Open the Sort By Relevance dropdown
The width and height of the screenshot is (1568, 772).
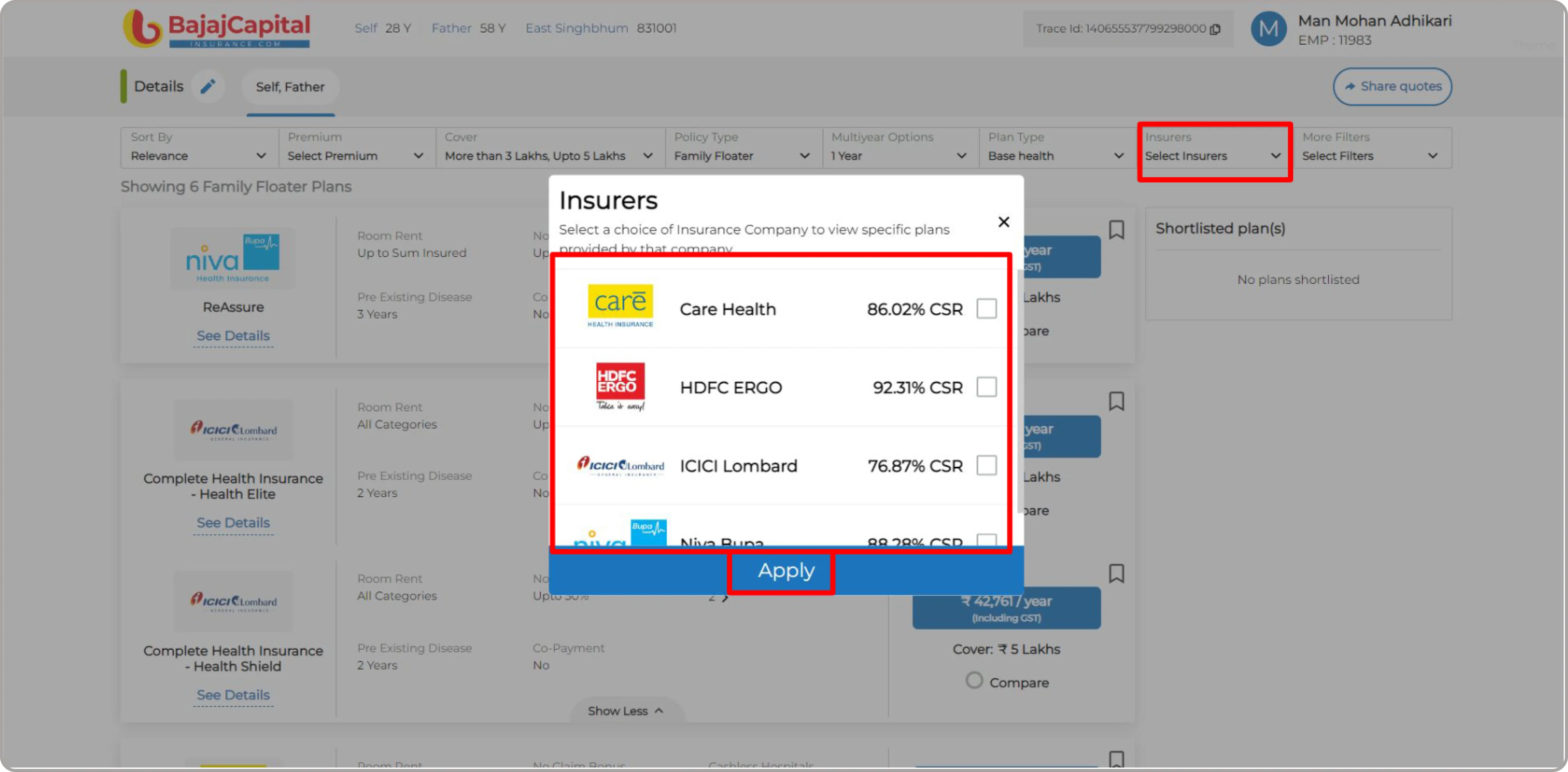pyautogui.click(x=199, y=148)
